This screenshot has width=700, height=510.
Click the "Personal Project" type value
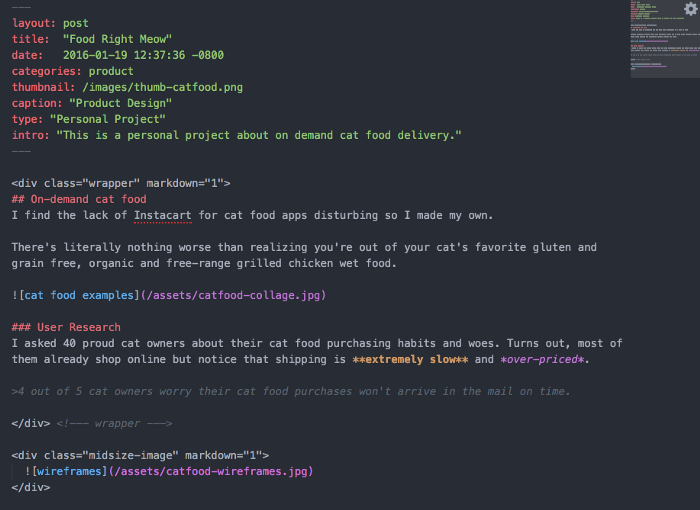[x=108, y=119]
